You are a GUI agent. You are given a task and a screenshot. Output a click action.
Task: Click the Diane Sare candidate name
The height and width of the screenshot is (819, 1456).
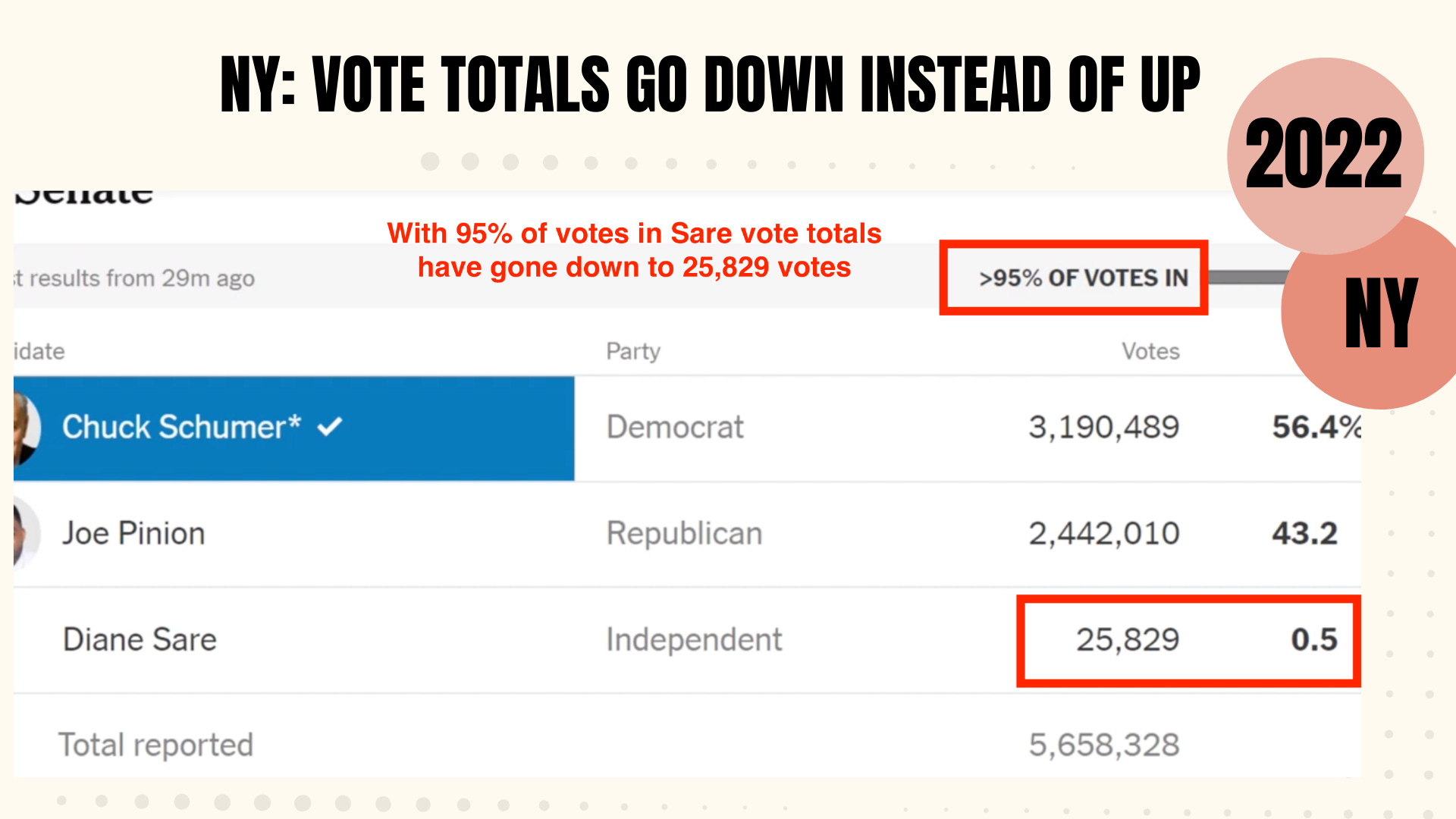click(x=140, y=639)
